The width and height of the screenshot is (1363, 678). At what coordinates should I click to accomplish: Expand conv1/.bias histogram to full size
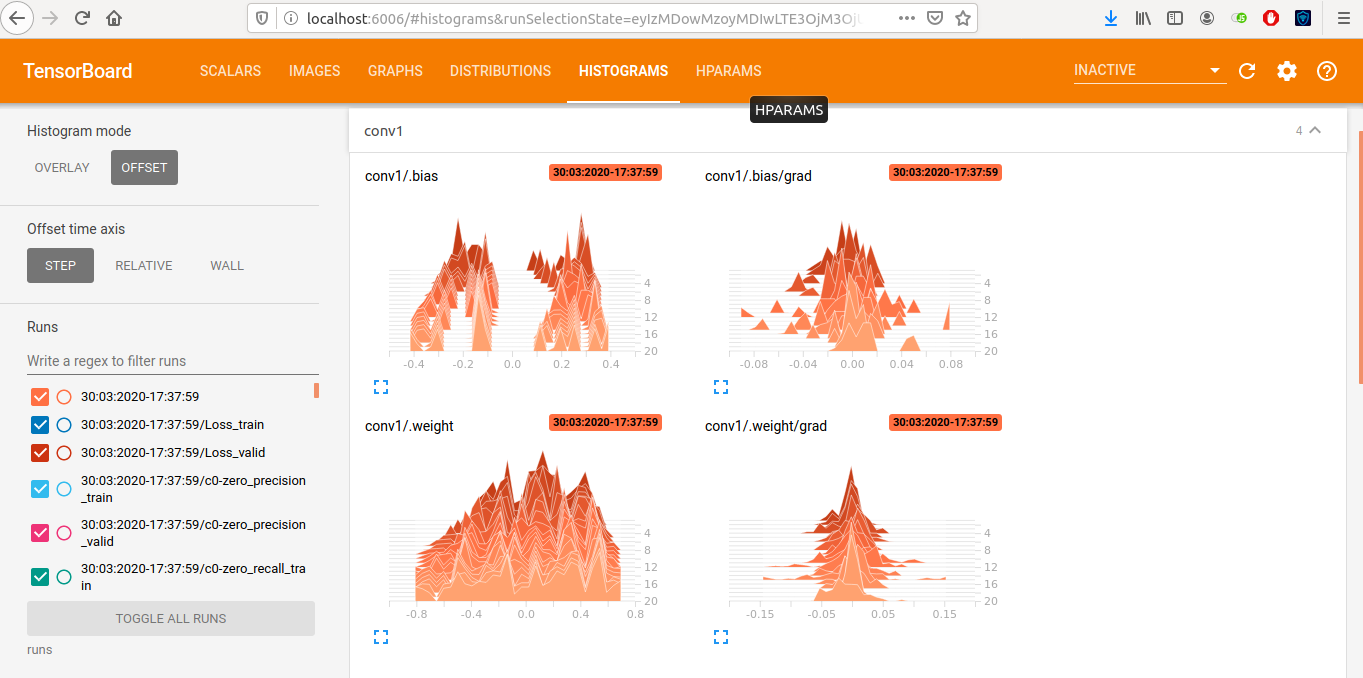click(381, 386)
